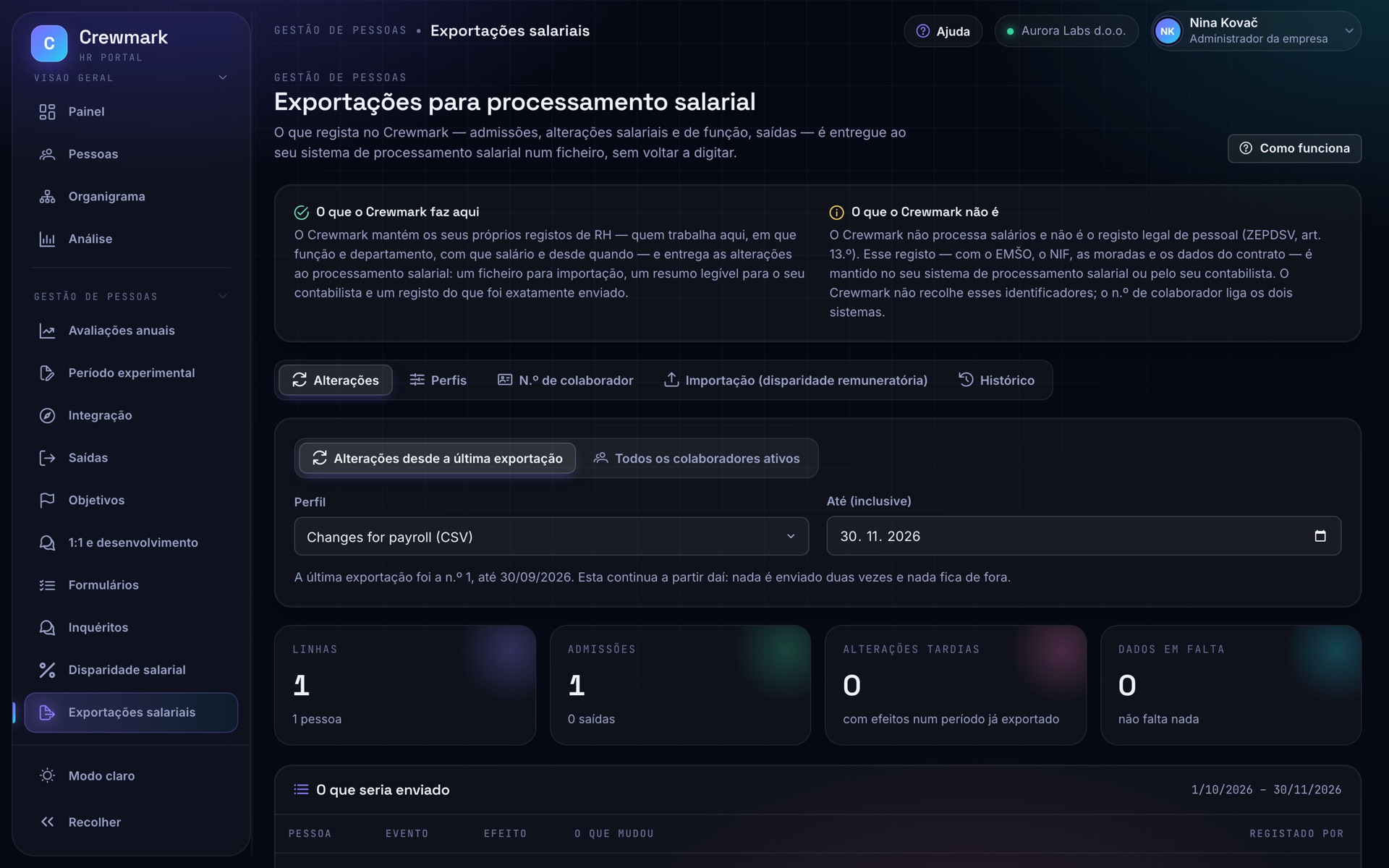Image resolution: width=1389 pixels, height=868 pixels.
Task: Open Objetivos in sidebar
Action: coord(131,501)
